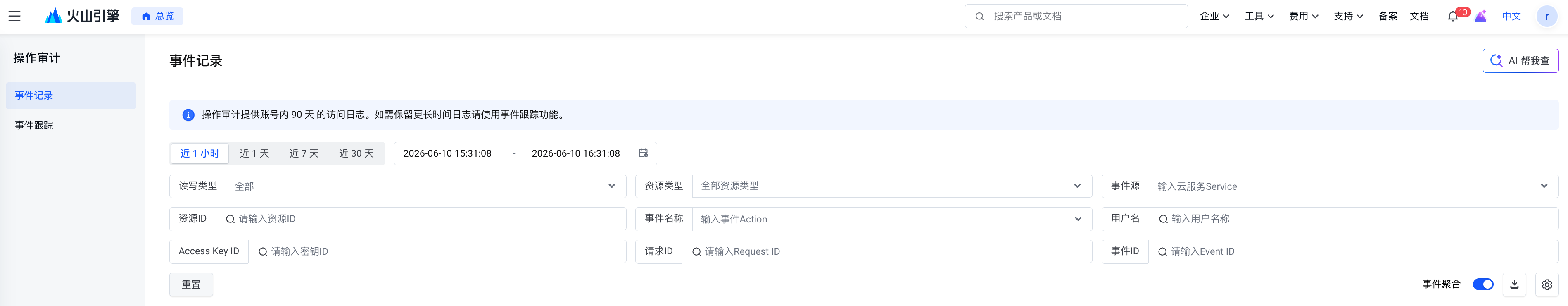Select the 近 1 天 time range
The image size is (1568, 306).
click(x=254, y=153)
